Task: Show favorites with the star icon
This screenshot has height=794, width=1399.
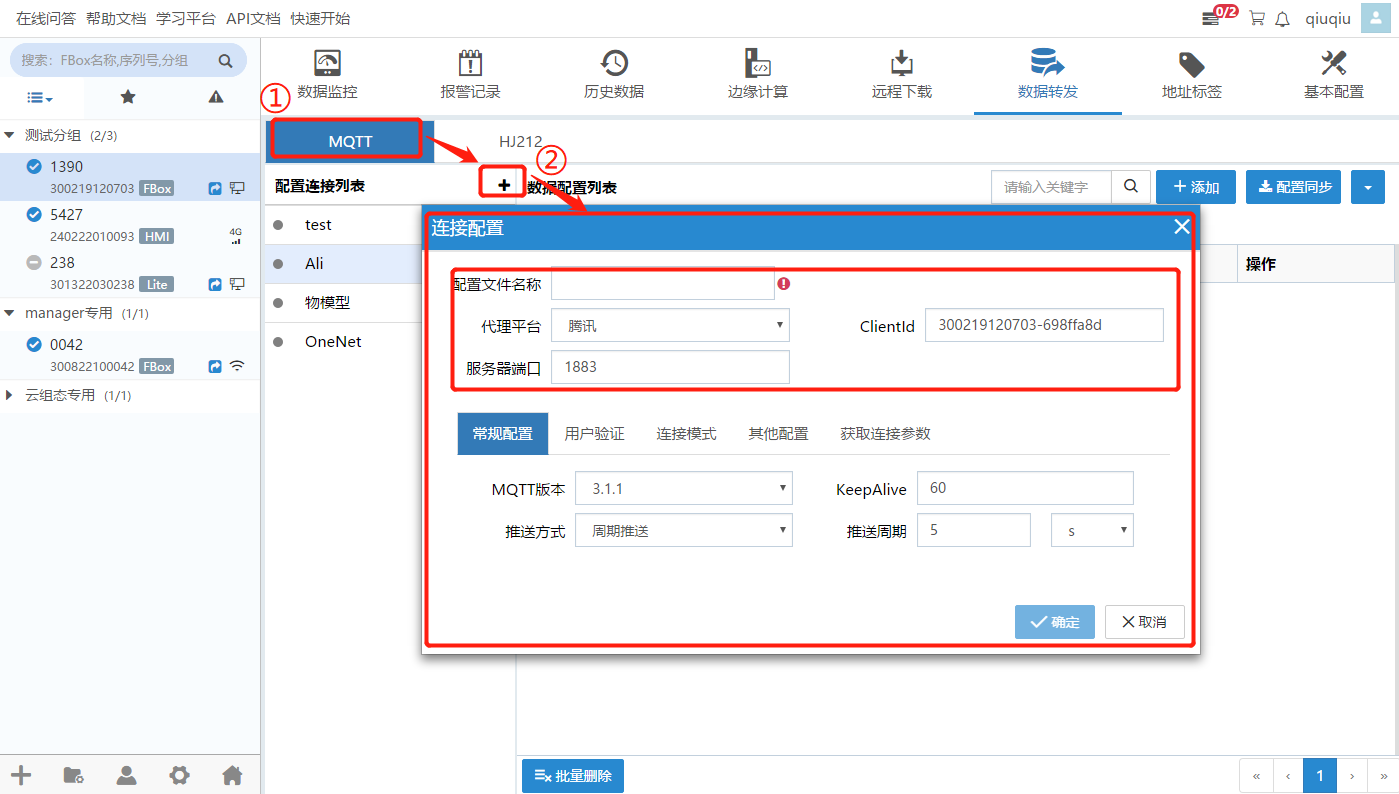Action: click(x=128, y=97)
